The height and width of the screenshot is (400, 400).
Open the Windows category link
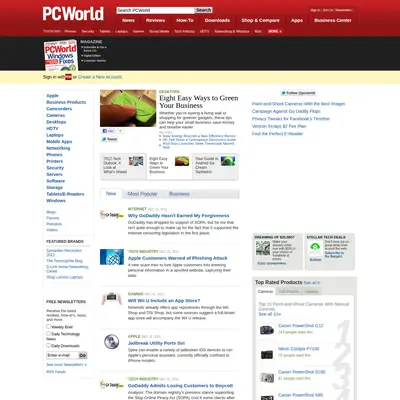pos(56,201)
